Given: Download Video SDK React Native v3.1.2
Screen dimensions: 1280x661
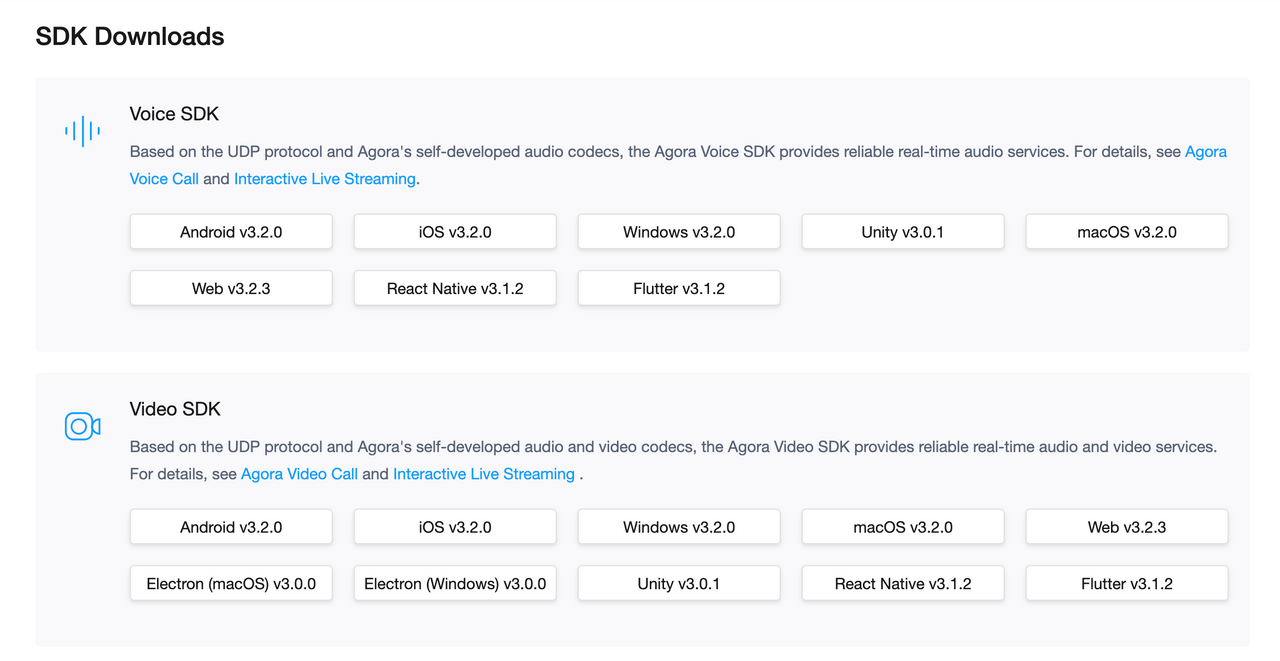Looking at the screenshot, I should tap(903, 583).
